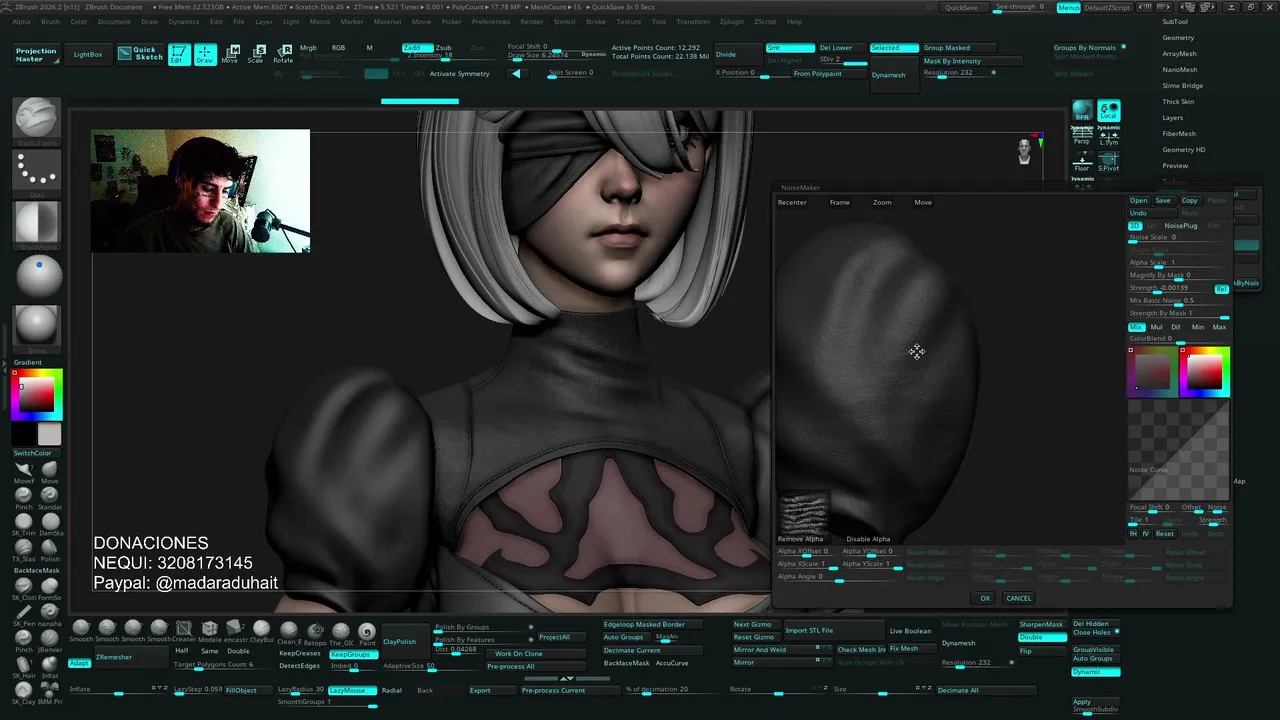1280x720 pixels.
Task: Expand Slime Bridge subpalette
Action: click(1183, 86)
